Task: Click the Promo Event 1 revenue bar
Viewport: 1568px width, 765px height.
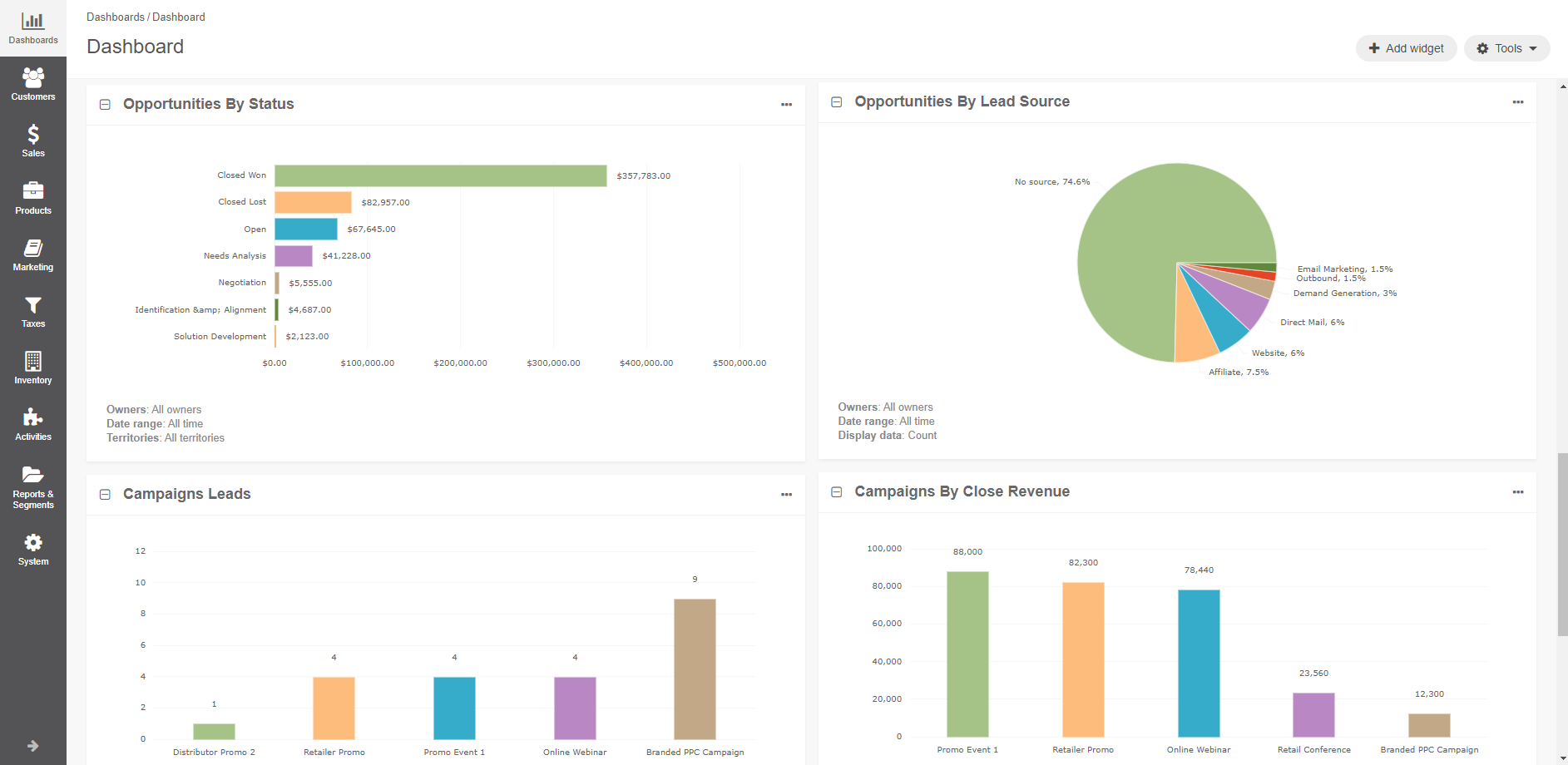Action: pos(967,654)
